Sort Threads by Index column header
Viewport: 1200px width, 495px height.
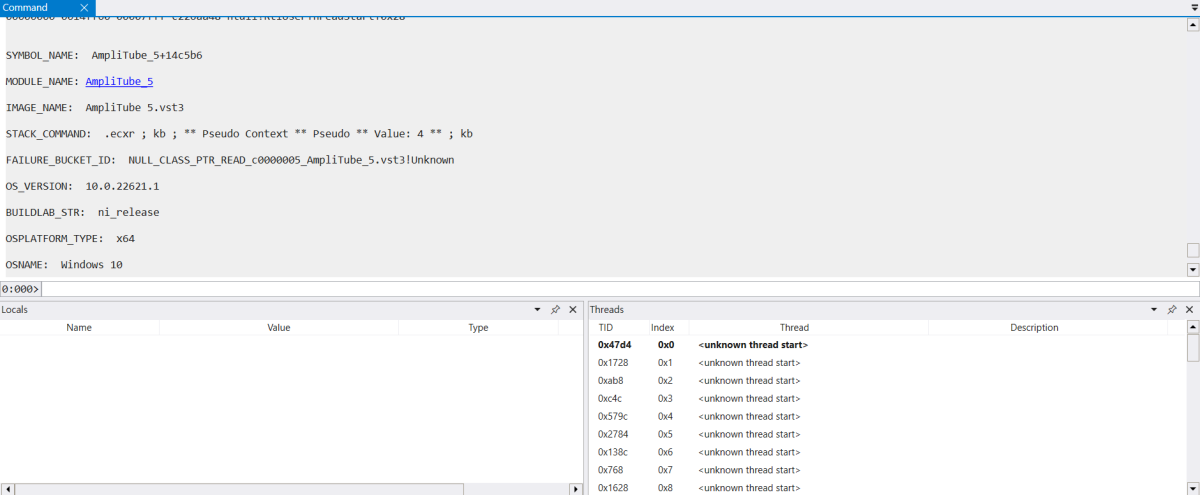tap(663, 328)
